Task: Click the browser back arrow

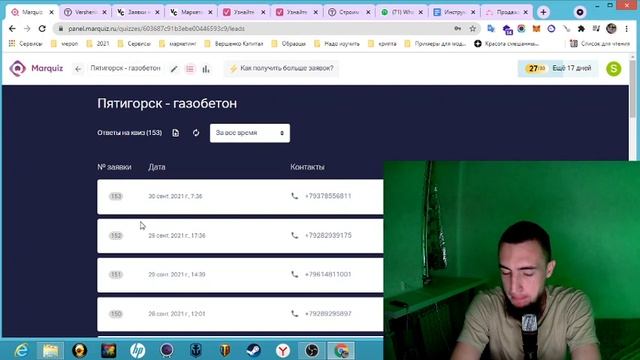Action: pos(12,29)
